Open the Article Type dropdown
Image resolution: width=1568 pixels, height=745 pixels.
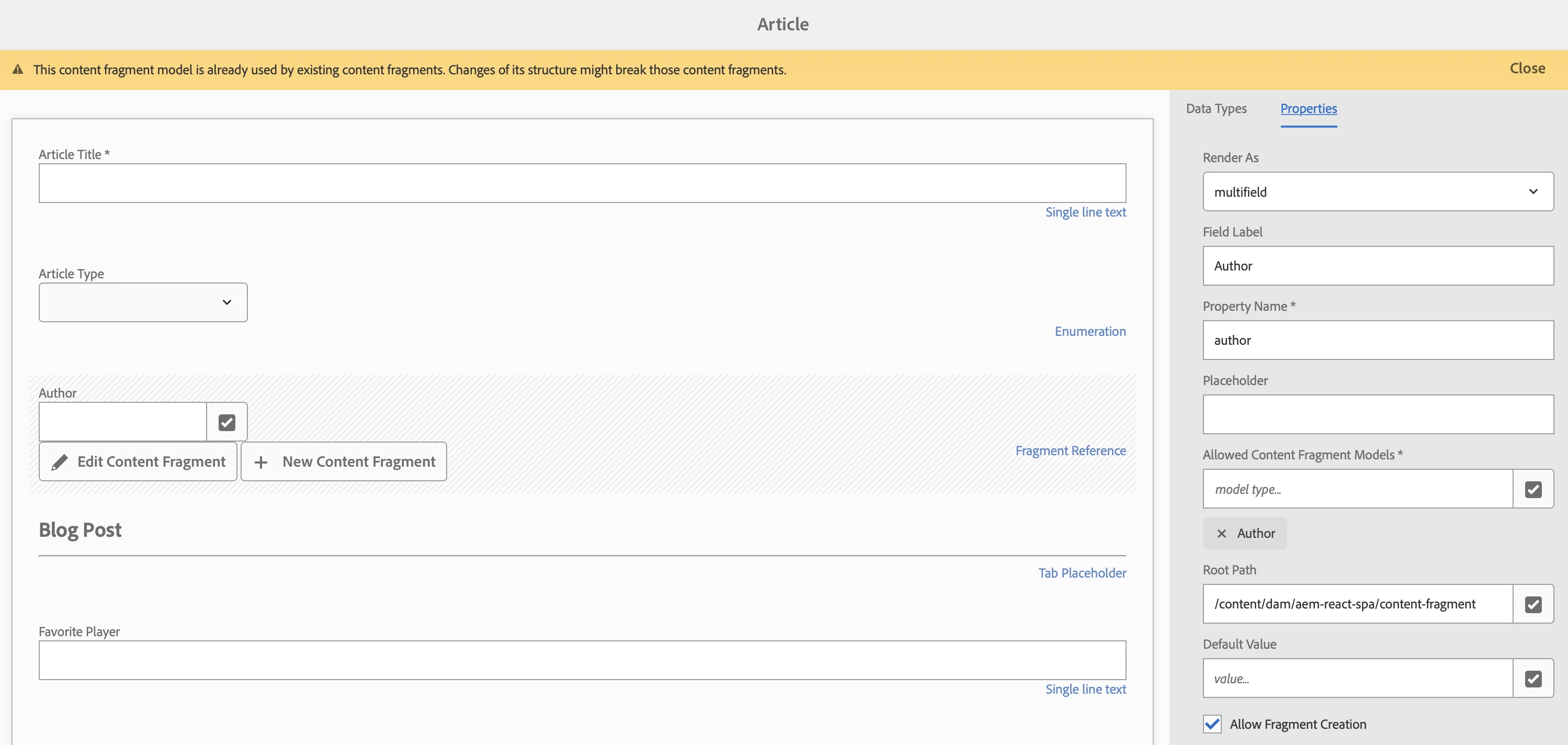pyautogui.click(x=143, y=302)
